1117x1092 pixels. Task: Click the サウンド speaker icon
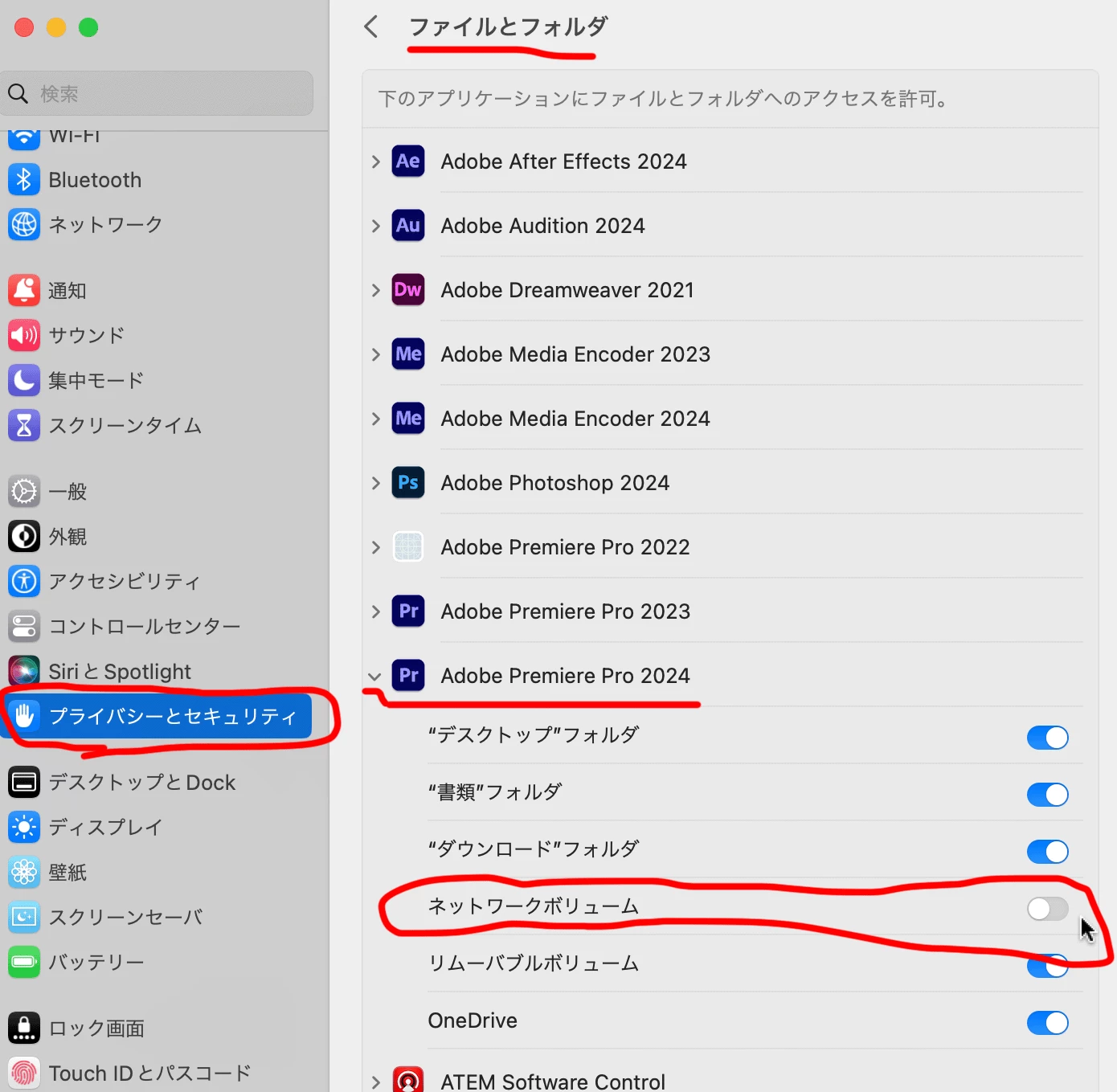pos(24,335)
